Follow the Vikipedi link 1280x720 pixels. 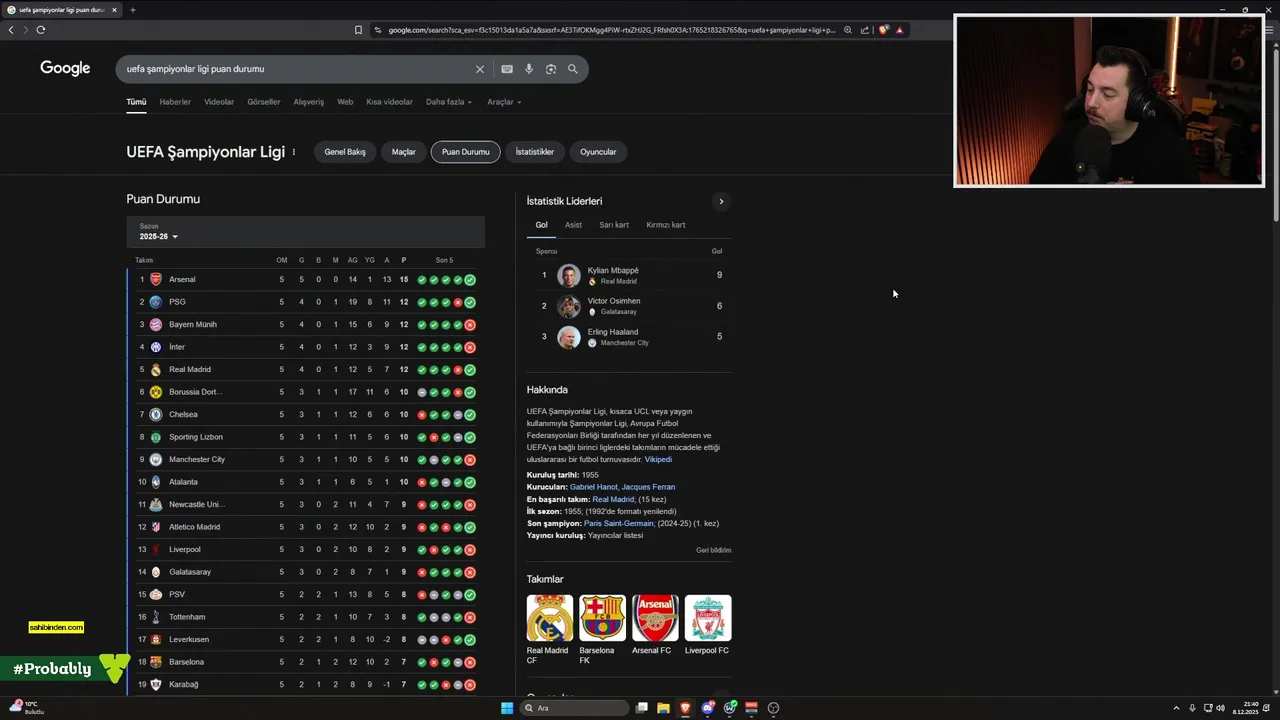coord(658,459)
